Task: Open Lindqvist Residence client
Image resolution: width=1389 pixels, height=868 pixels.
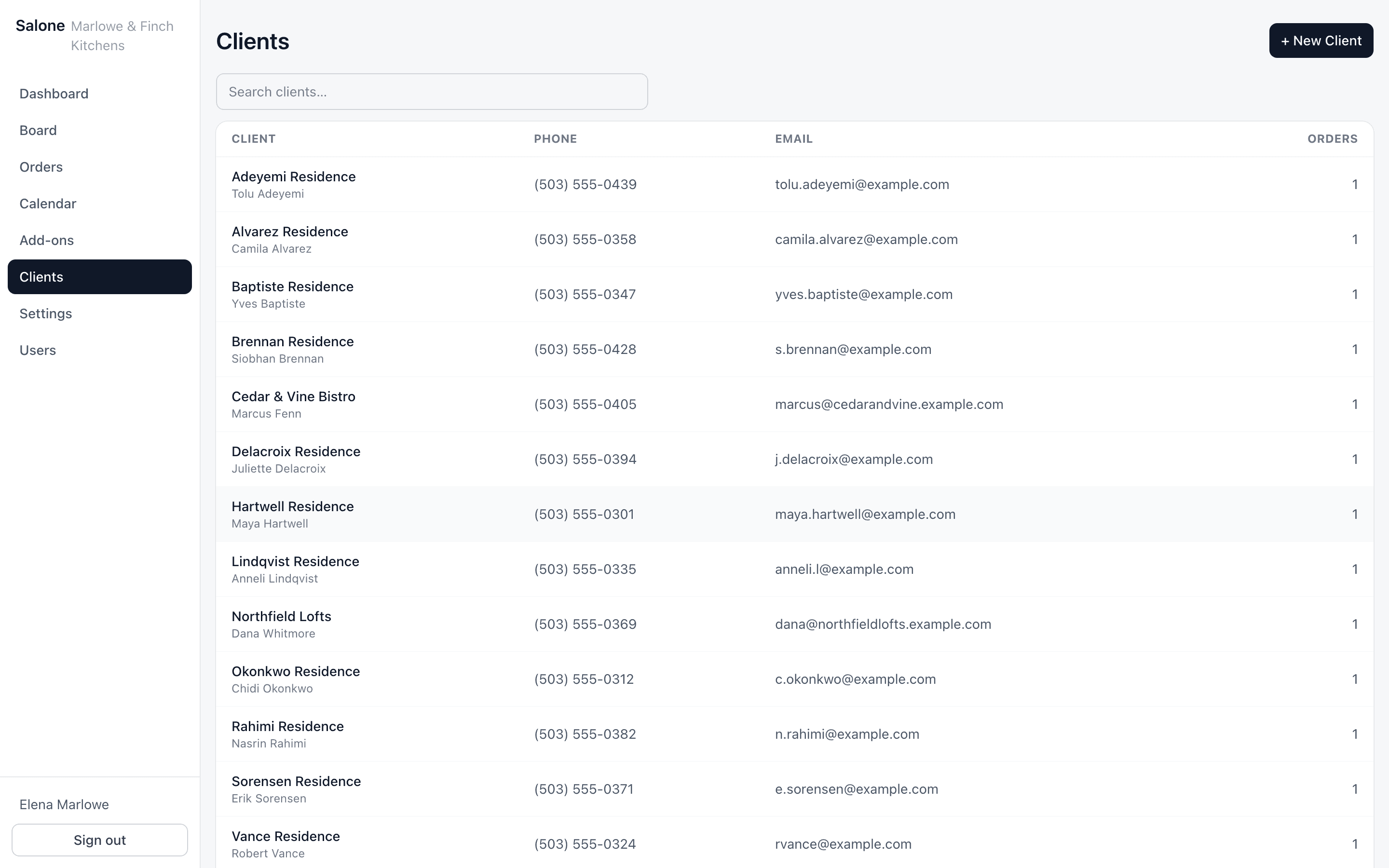Action: (795, 570)
